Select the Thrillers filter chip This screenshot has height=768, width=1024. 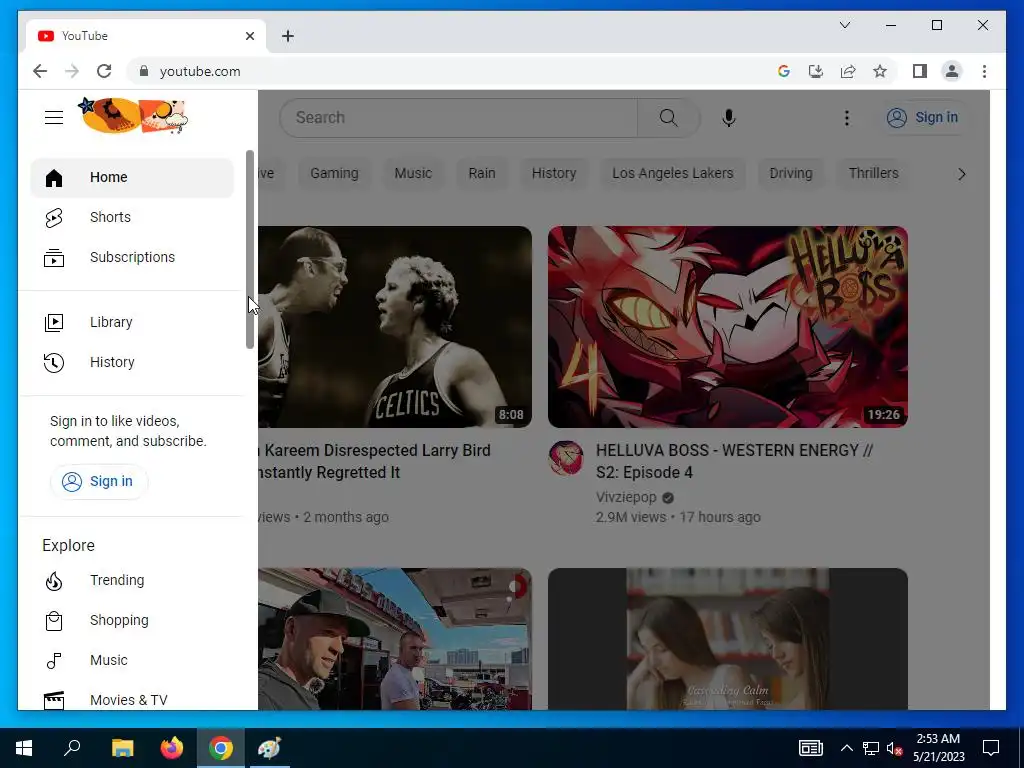point(874,174)
